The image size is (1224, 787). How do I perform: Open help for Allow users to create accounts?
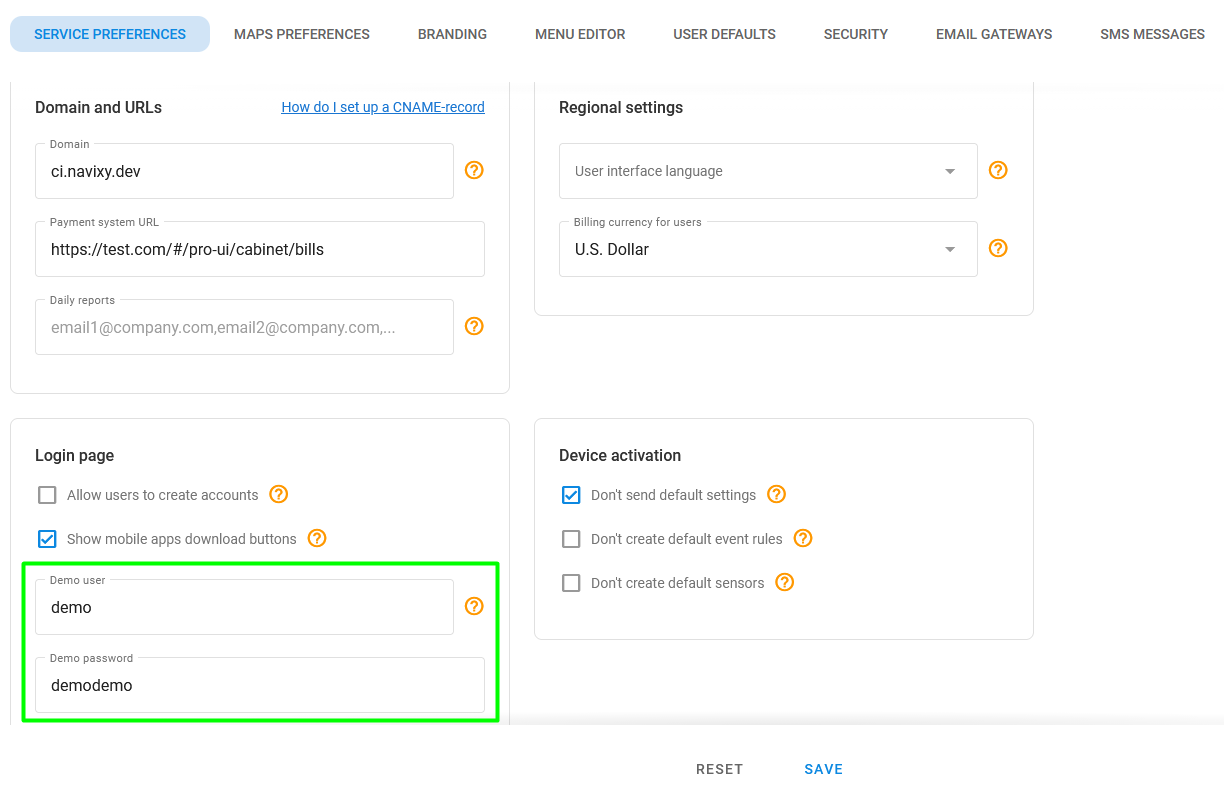[279, 494]
